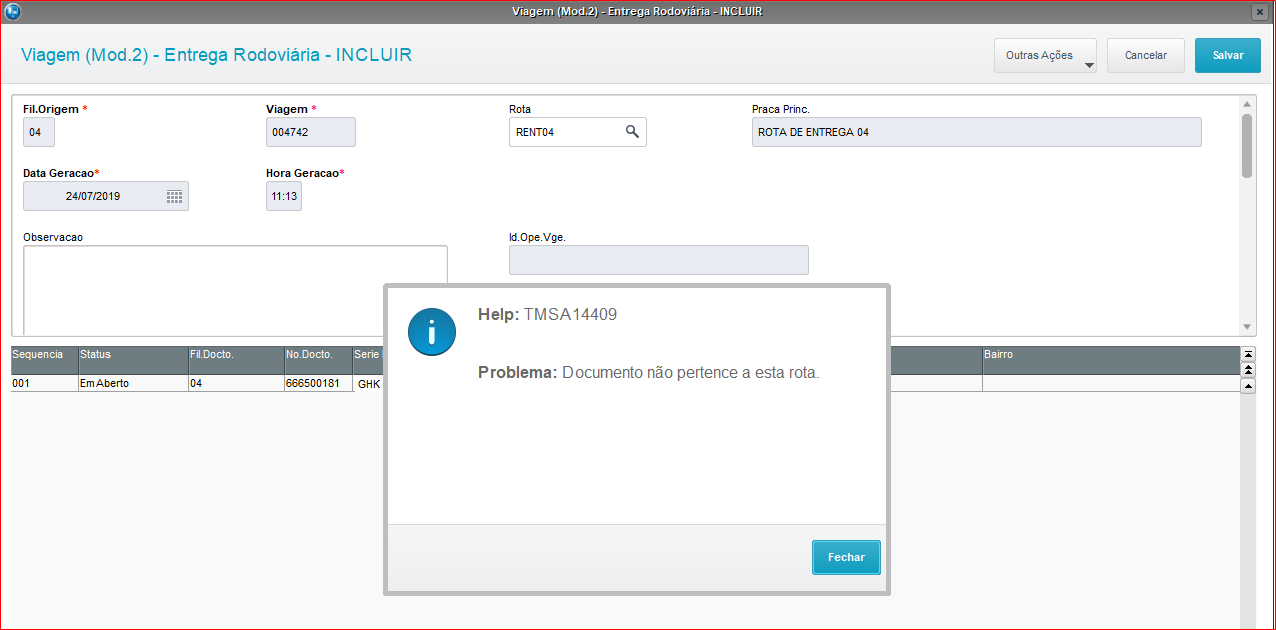Screen dimensions: 1276x630
Task: Close the window with title bar X
Action: click(1260, 11)
